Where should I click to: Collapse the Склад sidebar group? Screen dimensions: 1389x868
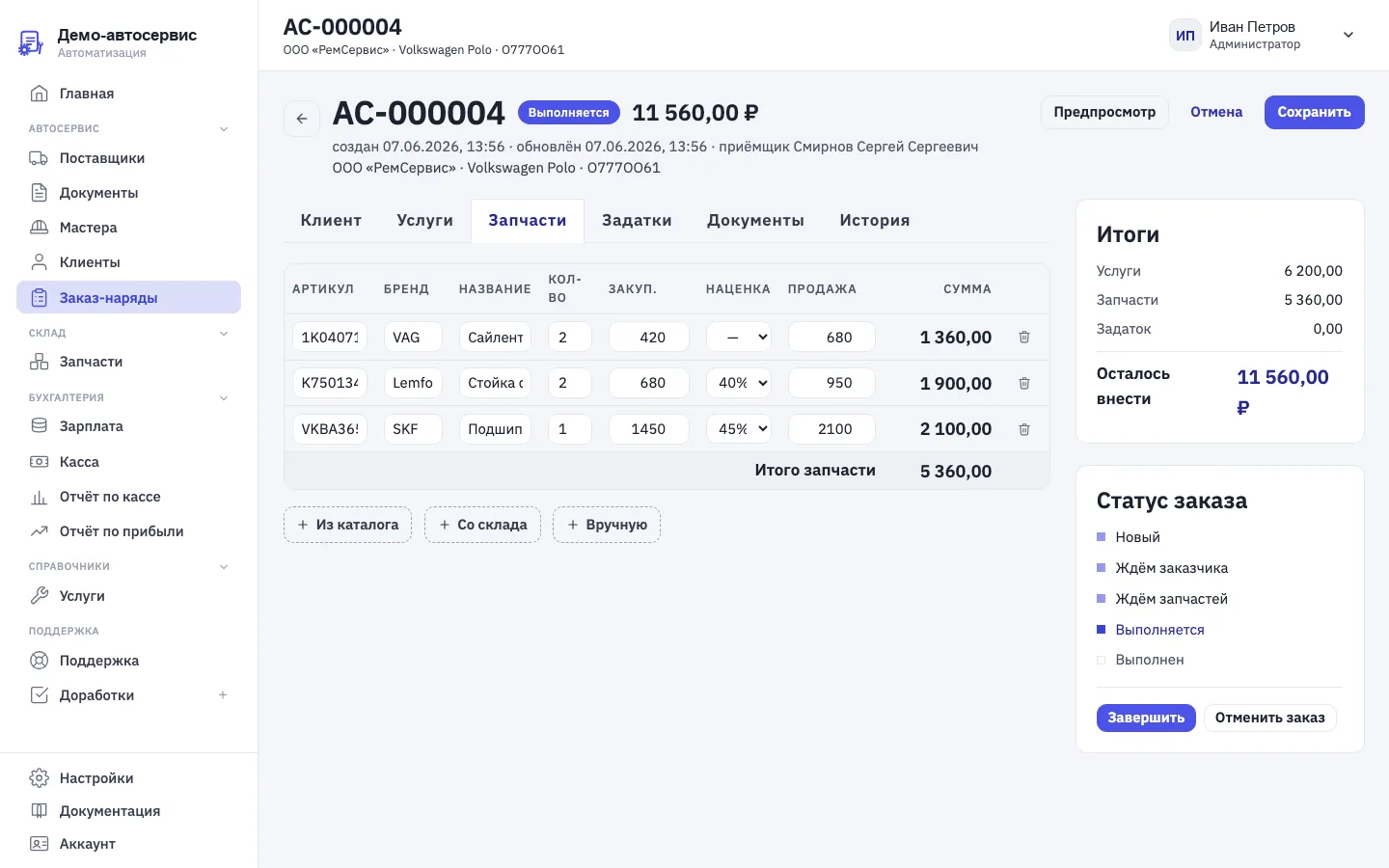coord(224,334)
